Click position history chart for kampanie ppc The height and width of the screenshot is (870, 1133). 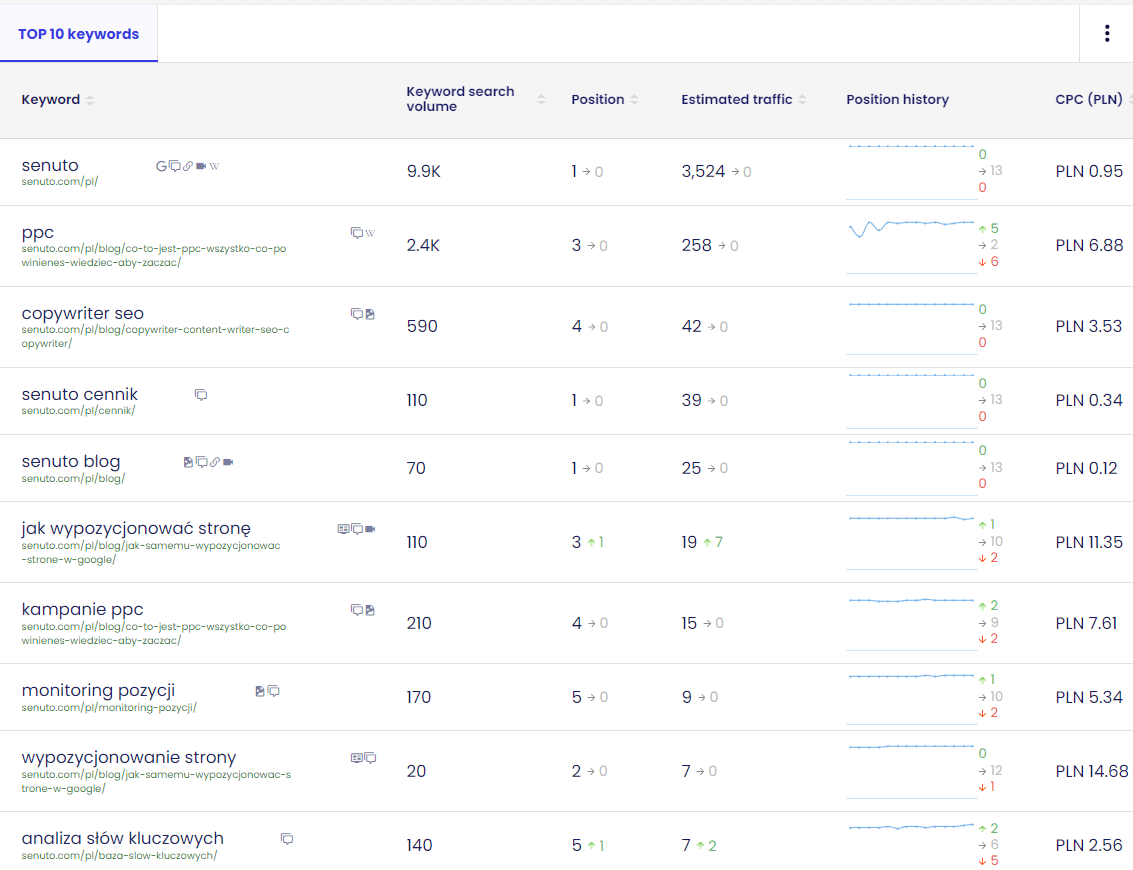[911, 623]
